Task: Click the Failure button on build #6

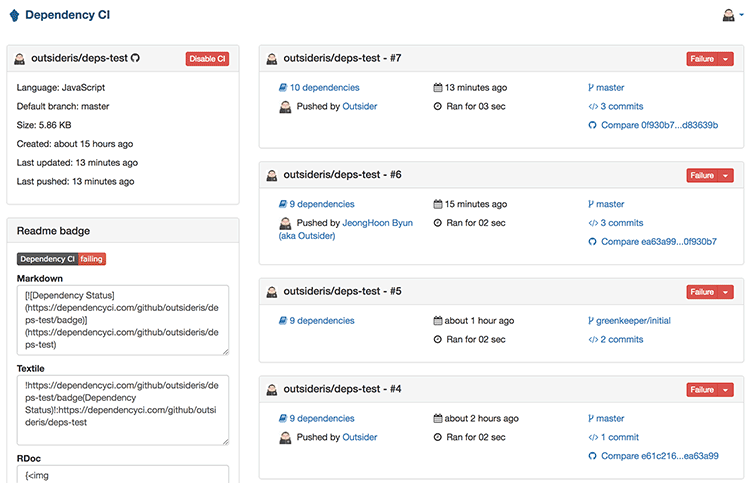Action: pos(702,175)
